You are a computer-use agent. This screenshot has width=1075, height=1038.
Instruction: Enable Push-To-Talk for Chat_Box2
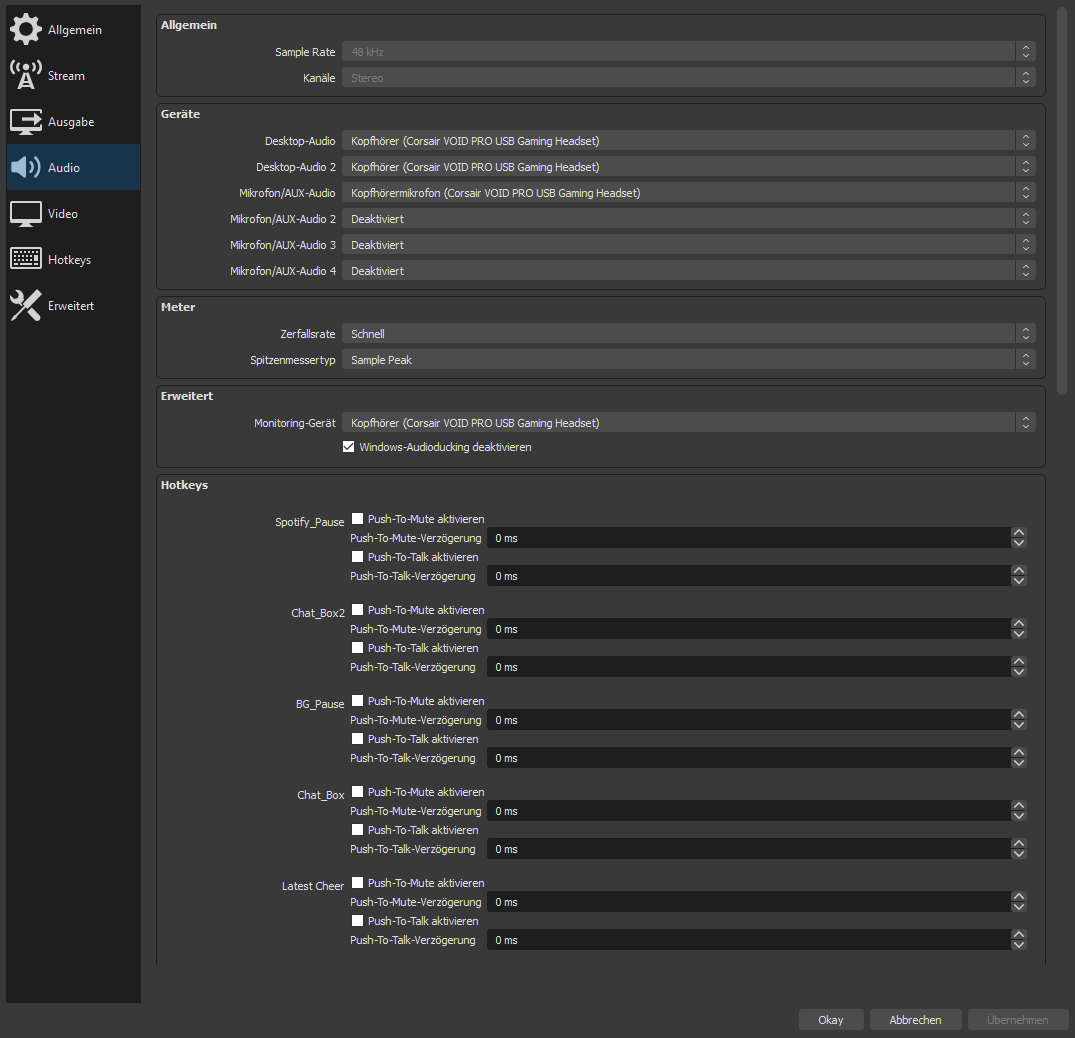[x=358, y=648]
